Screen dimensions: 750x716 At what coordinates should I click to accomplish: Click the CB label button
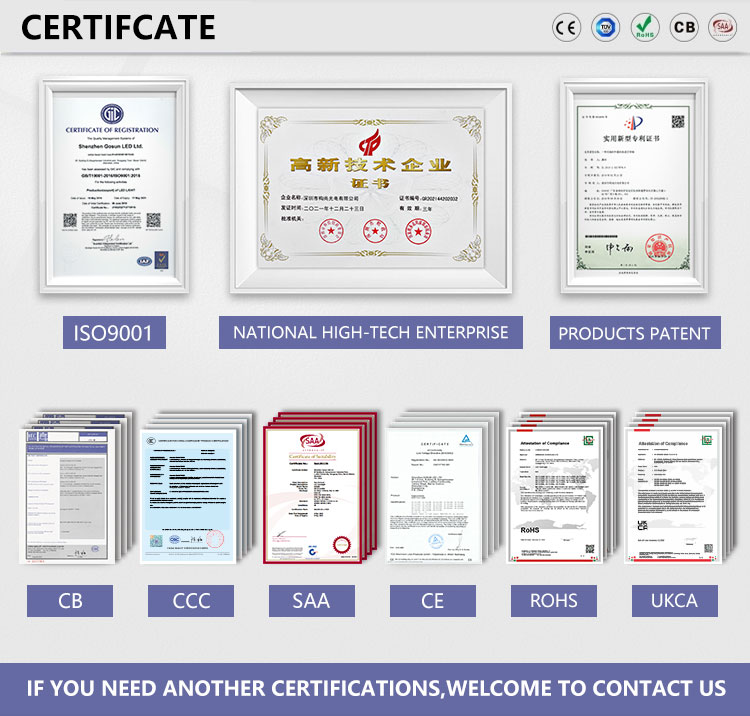pos(70,601)
